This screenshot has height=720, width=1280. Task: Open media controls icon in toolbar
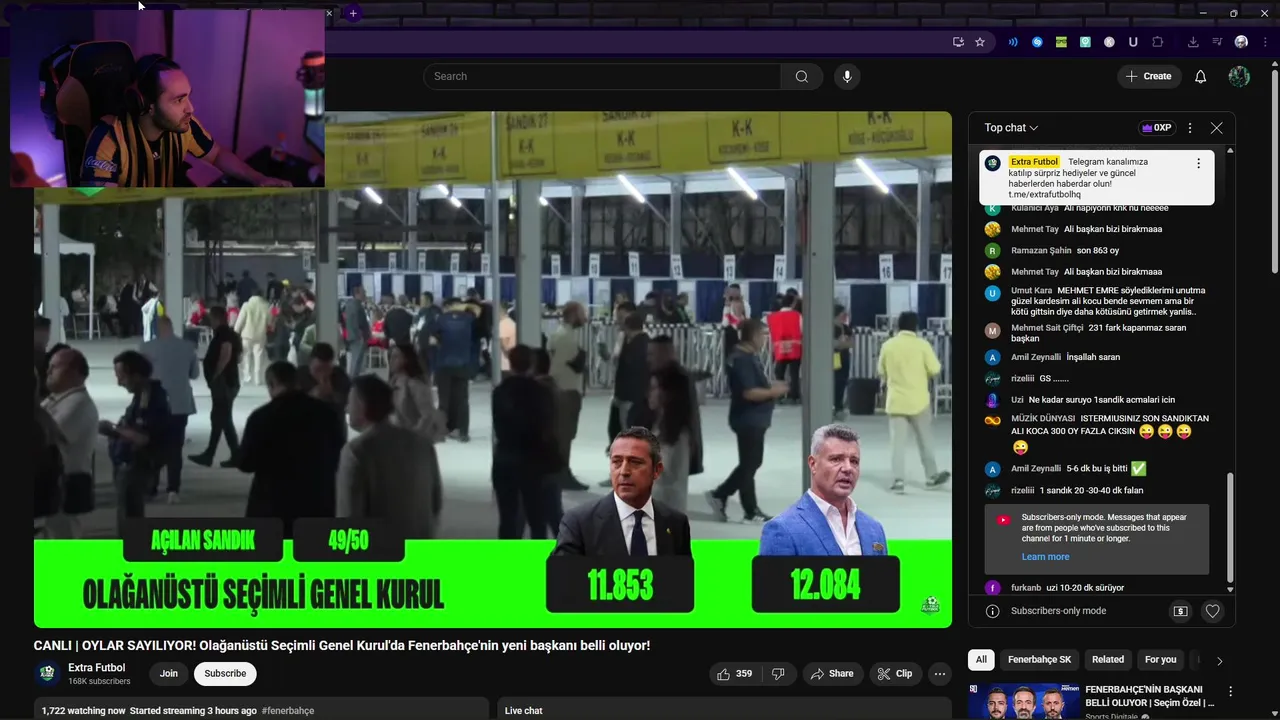[x=1217, y=42]
